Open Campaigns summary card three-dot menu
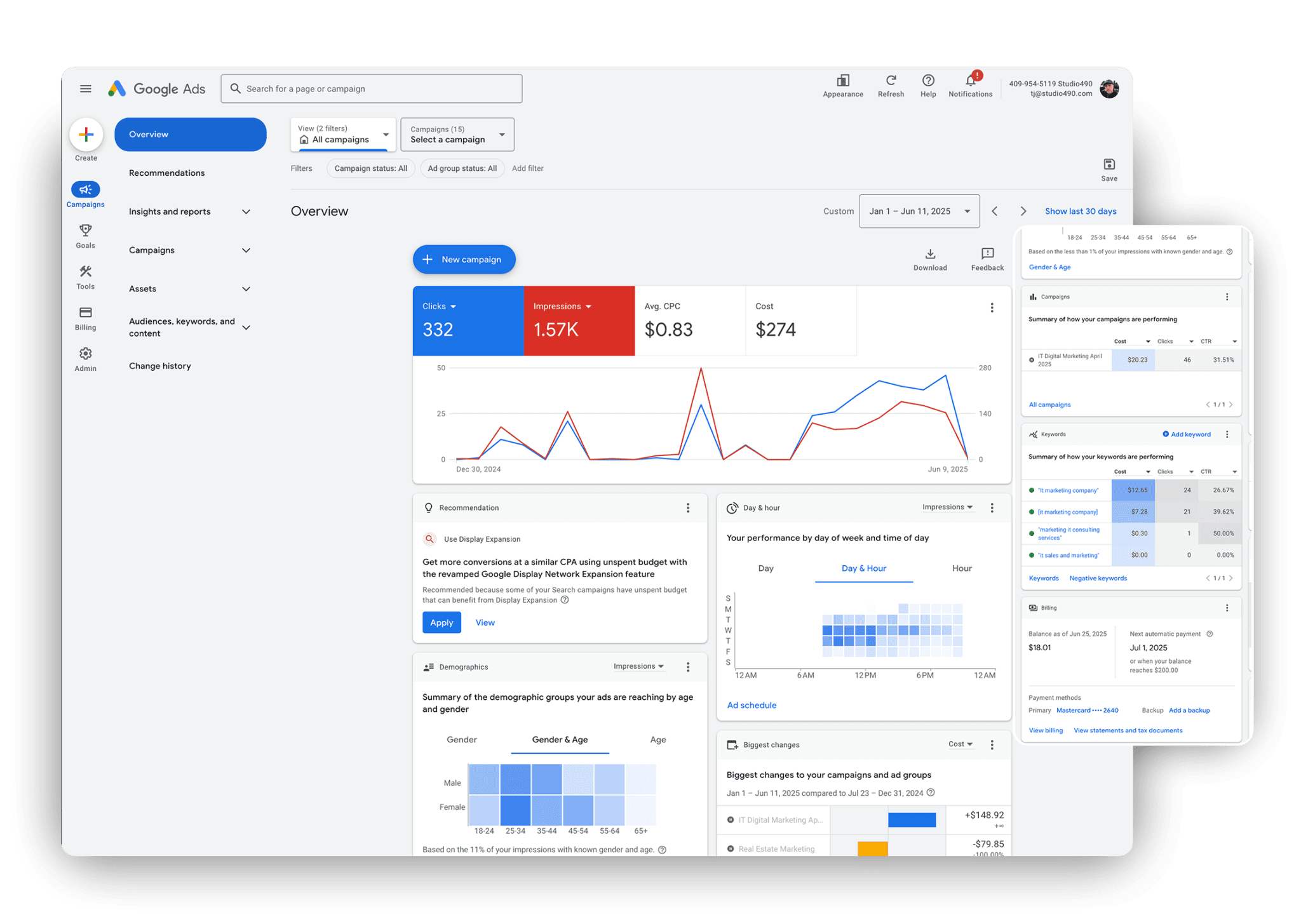This screenshot has height=924, width=1301. (1227, 297)
